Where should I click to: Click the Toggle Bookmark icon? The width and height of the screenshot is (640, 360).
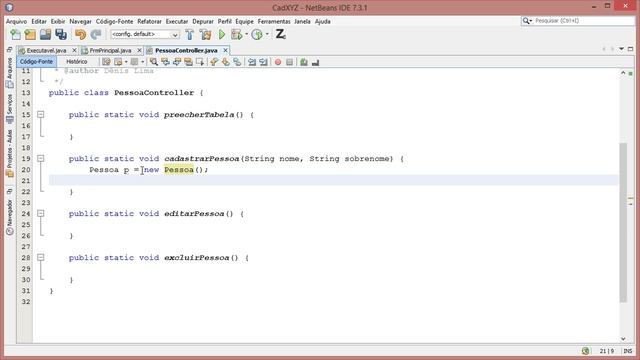[x=237, y=62]
